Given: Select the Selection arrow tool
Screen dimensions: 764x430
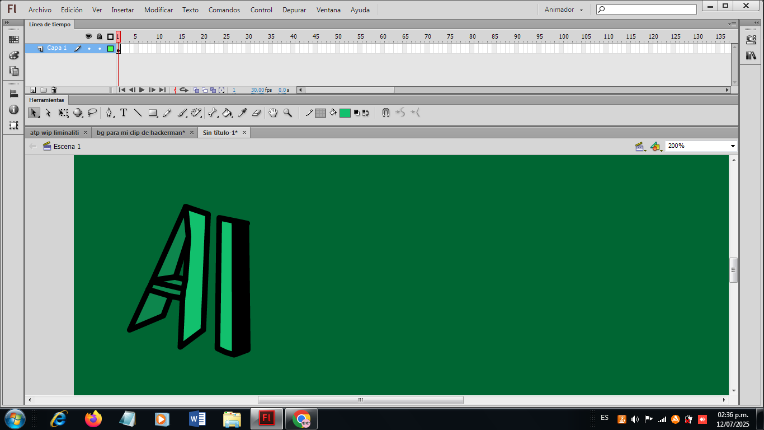Looking at the screenshot, I should coord(34,113).
